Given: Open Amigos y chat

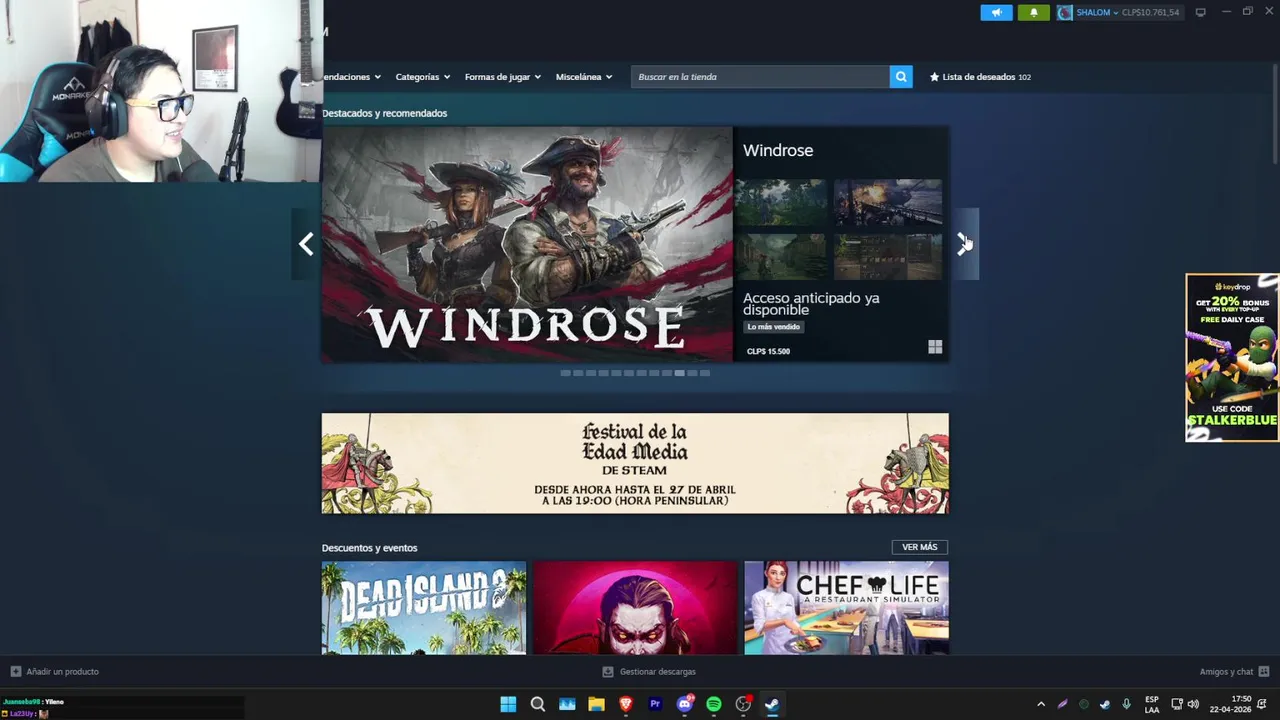Looking at the screenshot, I should click(1226, 672).
